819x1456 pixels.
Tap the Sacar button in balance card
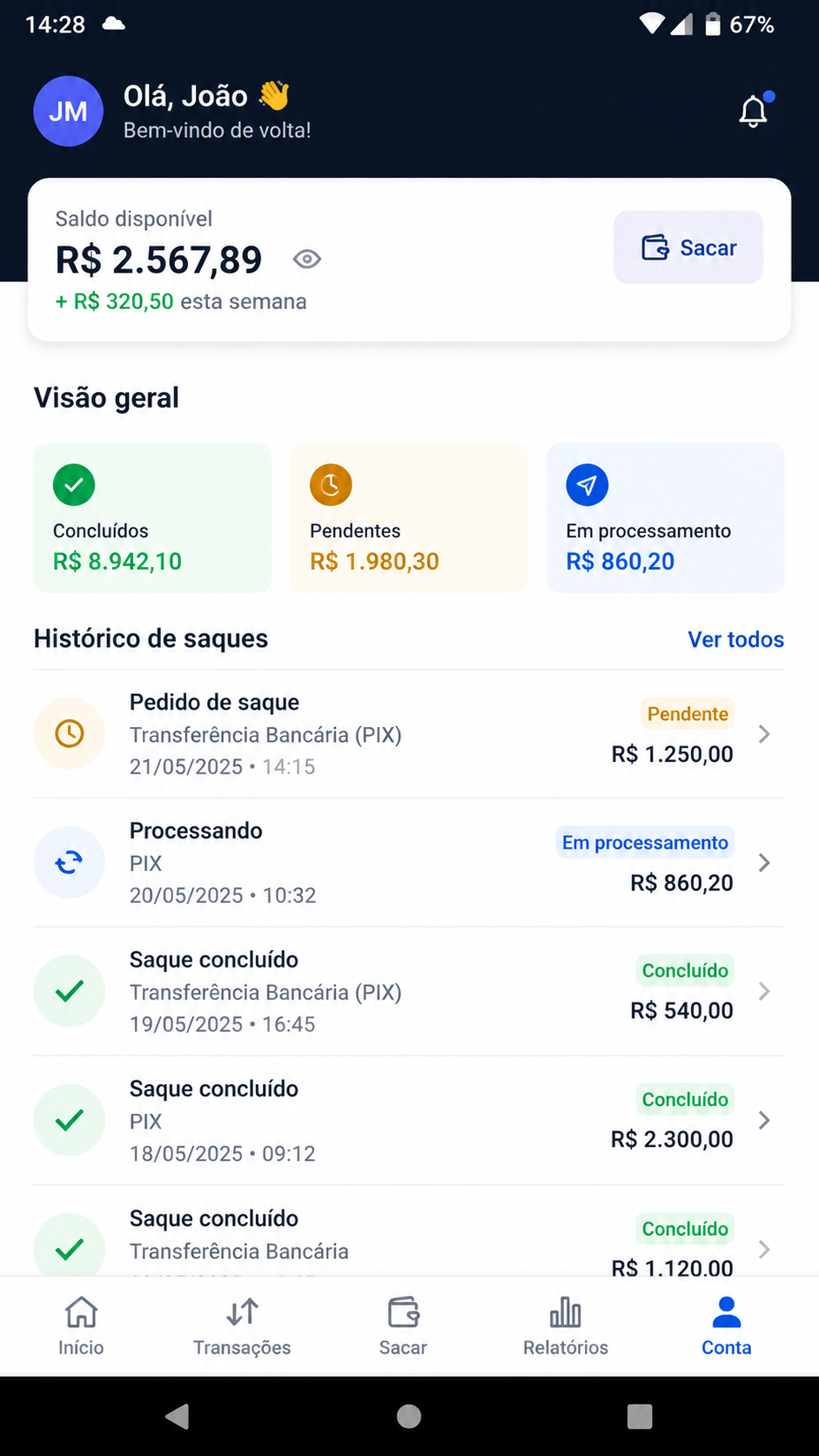(x=688, y=247)
